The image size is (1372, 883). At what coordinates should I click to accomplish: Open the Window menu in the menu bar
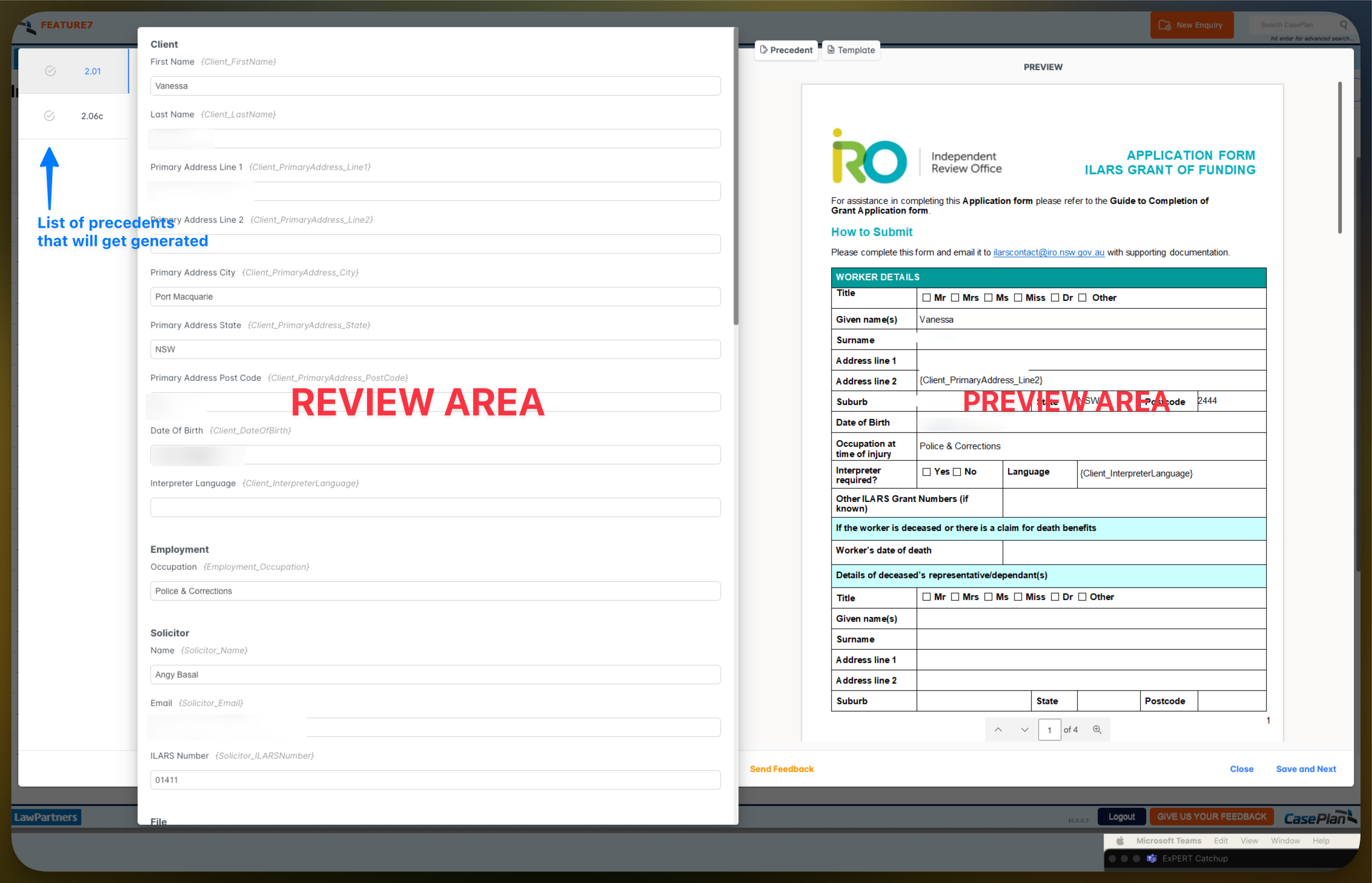pyautogui.click(x=1285, y=841)
